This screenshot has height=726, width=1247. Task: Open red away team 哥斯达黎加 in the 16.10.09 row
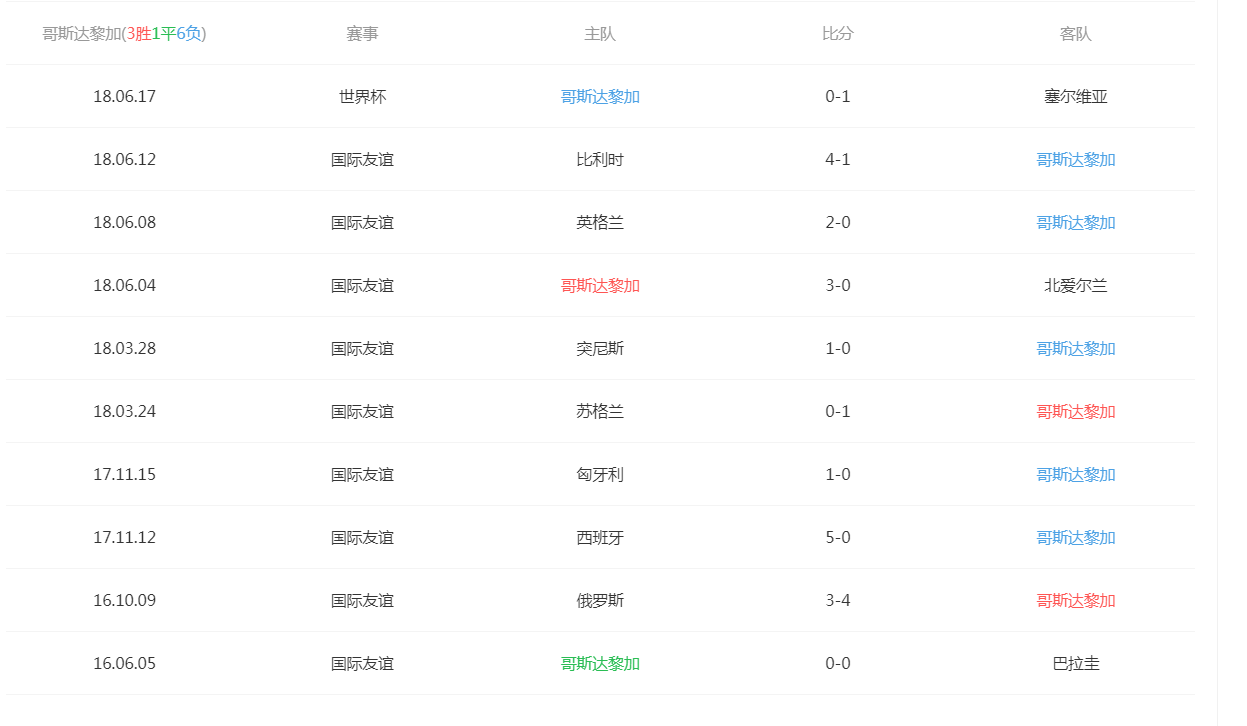tap(1076, 601)
